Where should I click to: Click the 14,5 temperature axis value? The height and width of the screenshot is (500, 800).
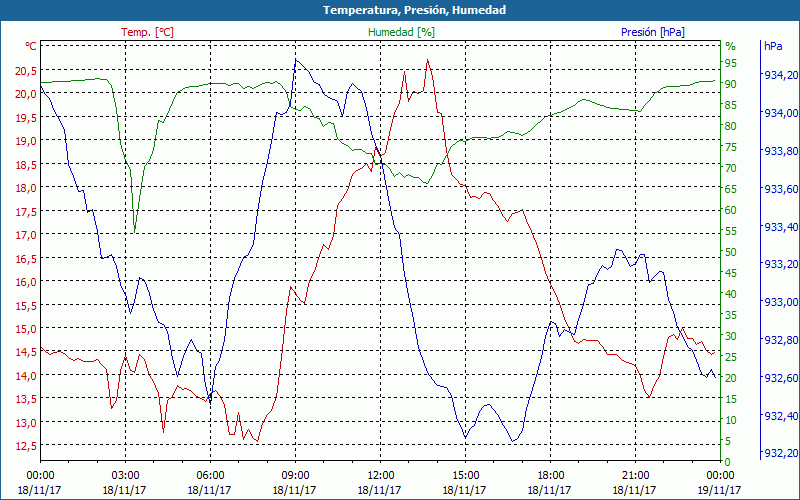[x=26, y=352]
